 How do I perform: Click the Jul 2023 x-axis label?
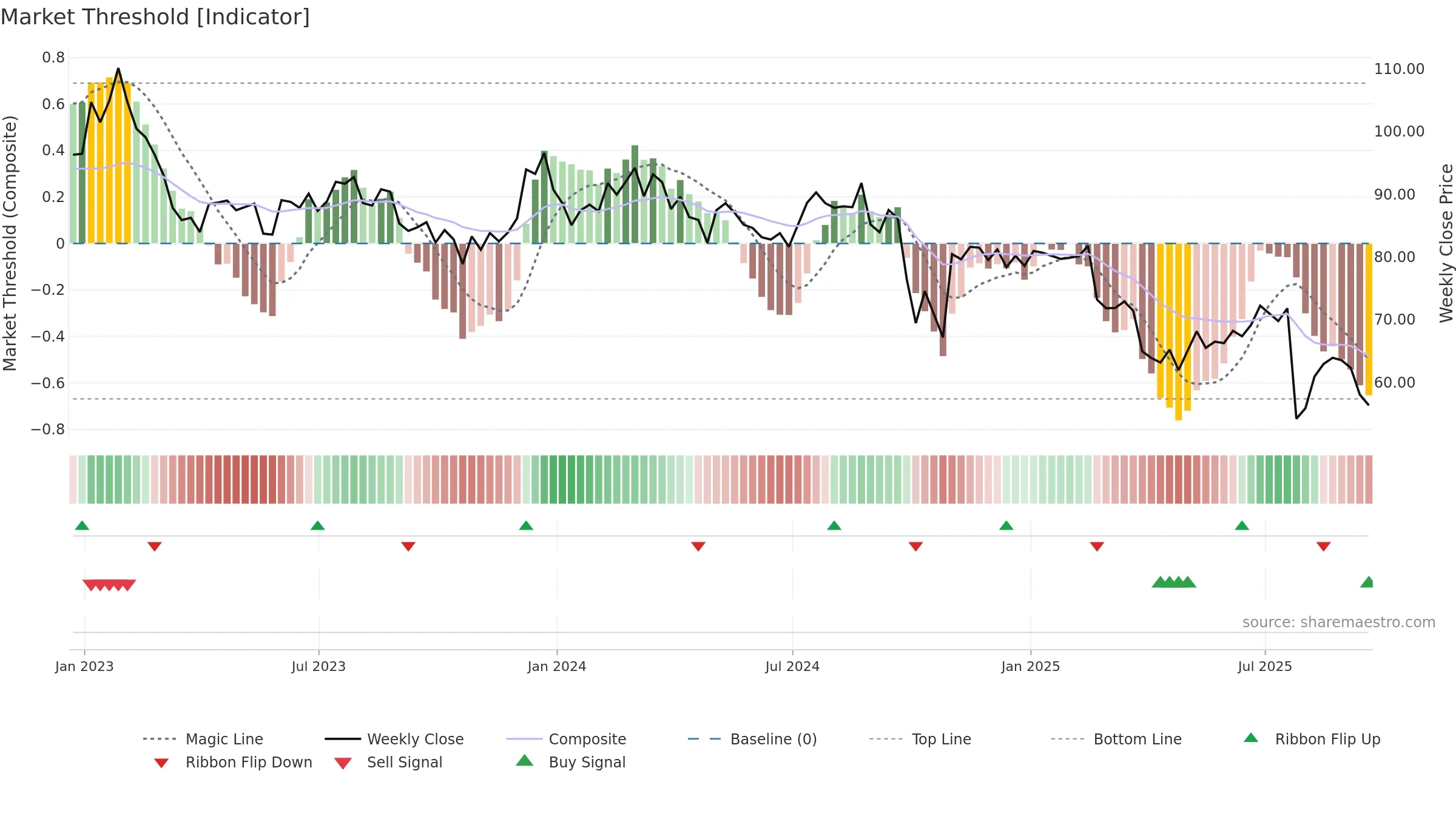[x=318, y=666]
